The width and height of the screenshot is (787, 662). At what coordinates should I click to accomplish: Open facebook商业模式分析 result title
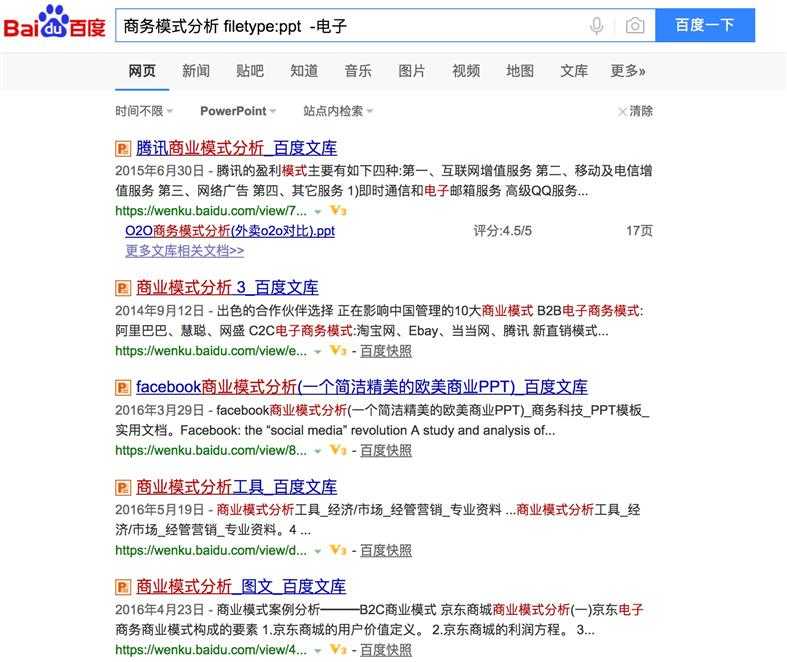[x=362, y=387]
